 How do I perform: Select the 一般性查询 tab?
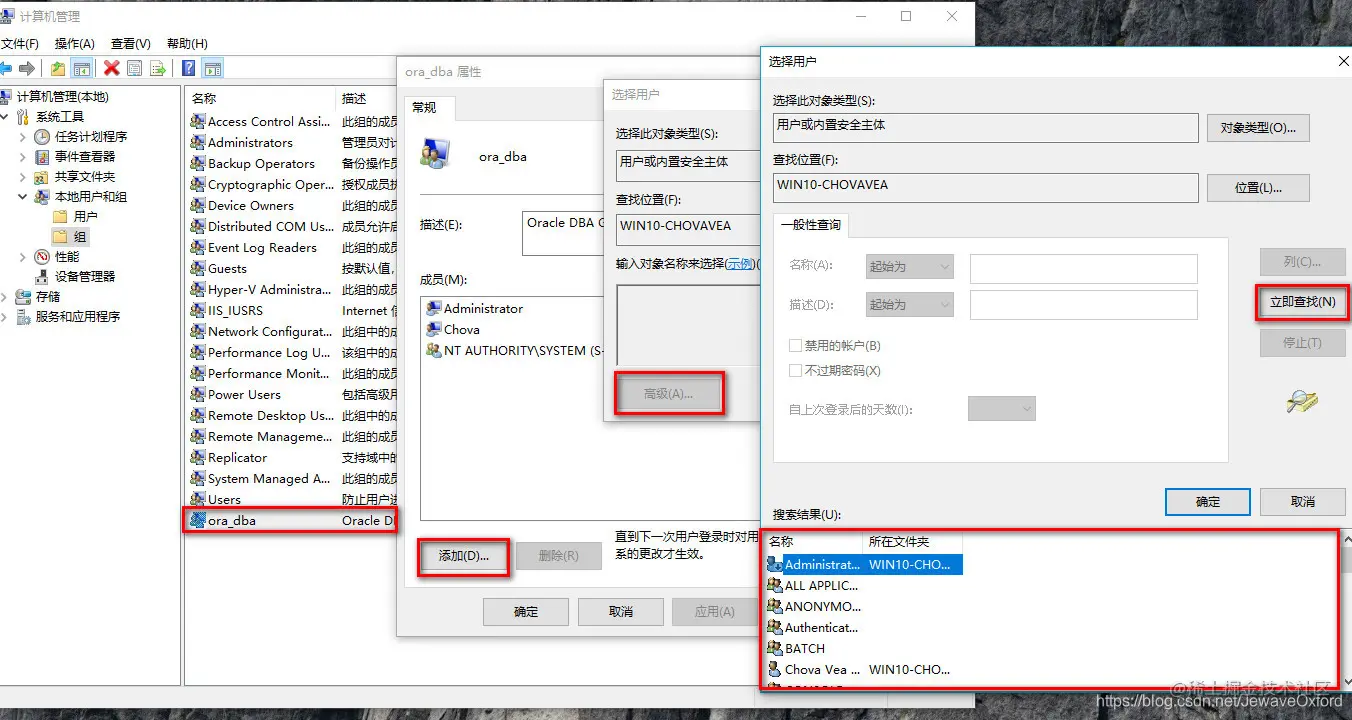tap(810, 225)
